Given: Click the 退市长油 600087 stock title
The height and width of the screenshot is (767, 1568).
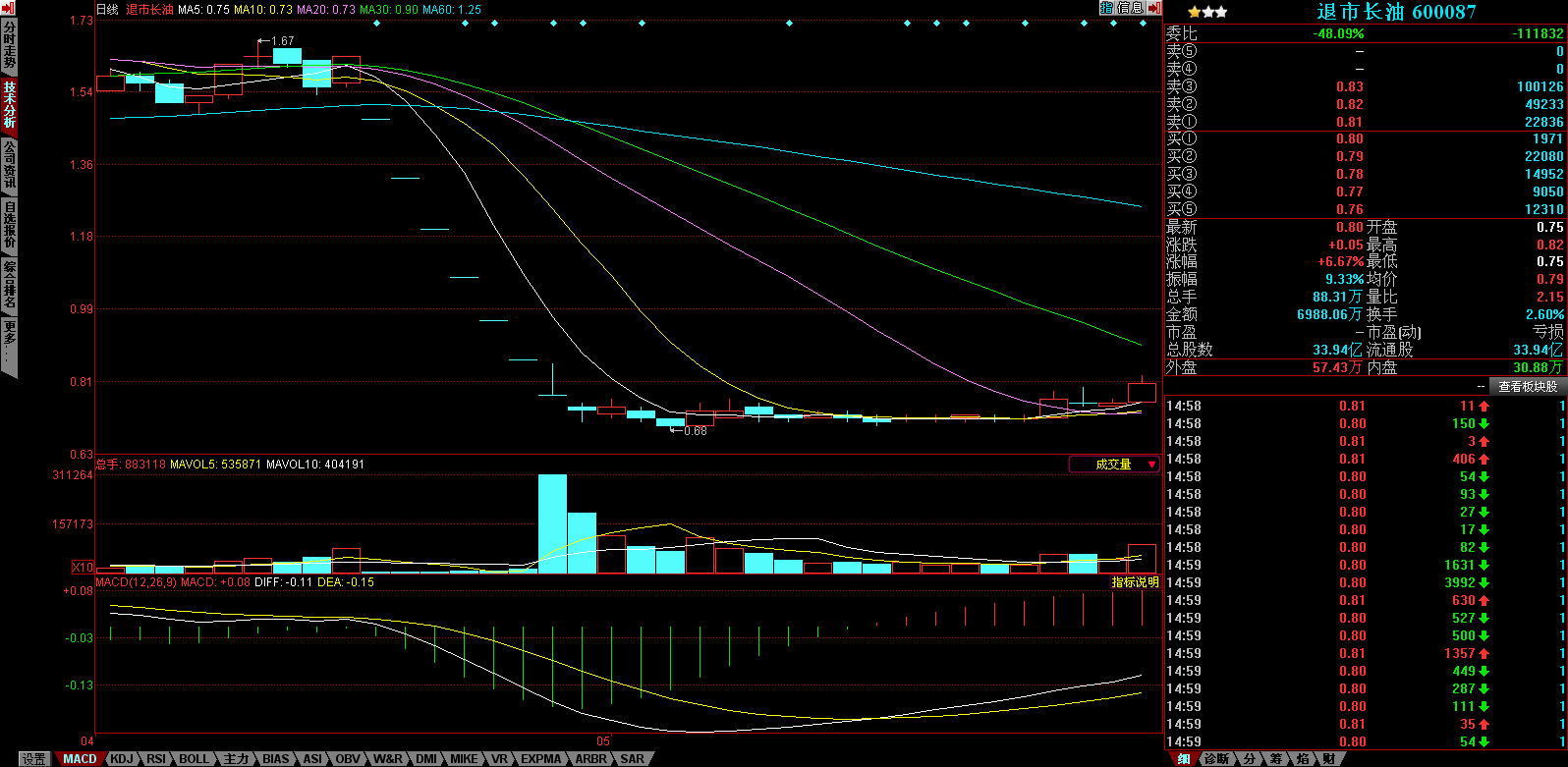Looking at the screenshot, I should tap(1395, 12).
